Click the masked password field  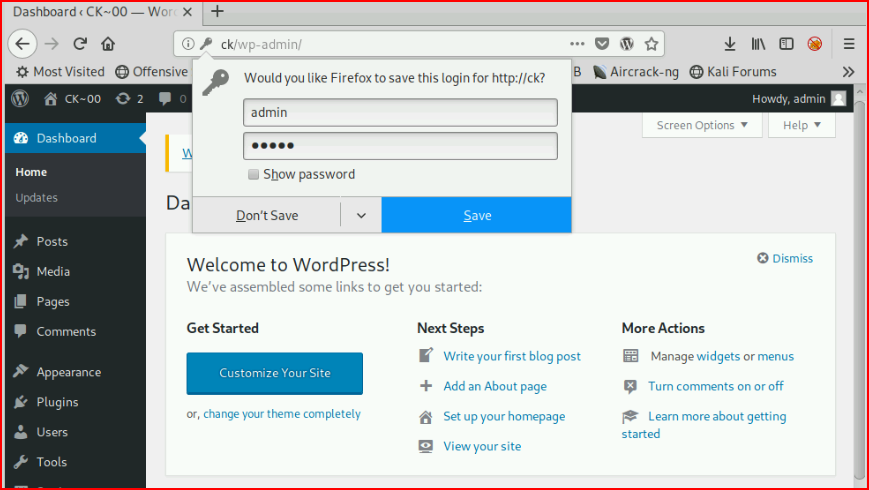[400, 146]
